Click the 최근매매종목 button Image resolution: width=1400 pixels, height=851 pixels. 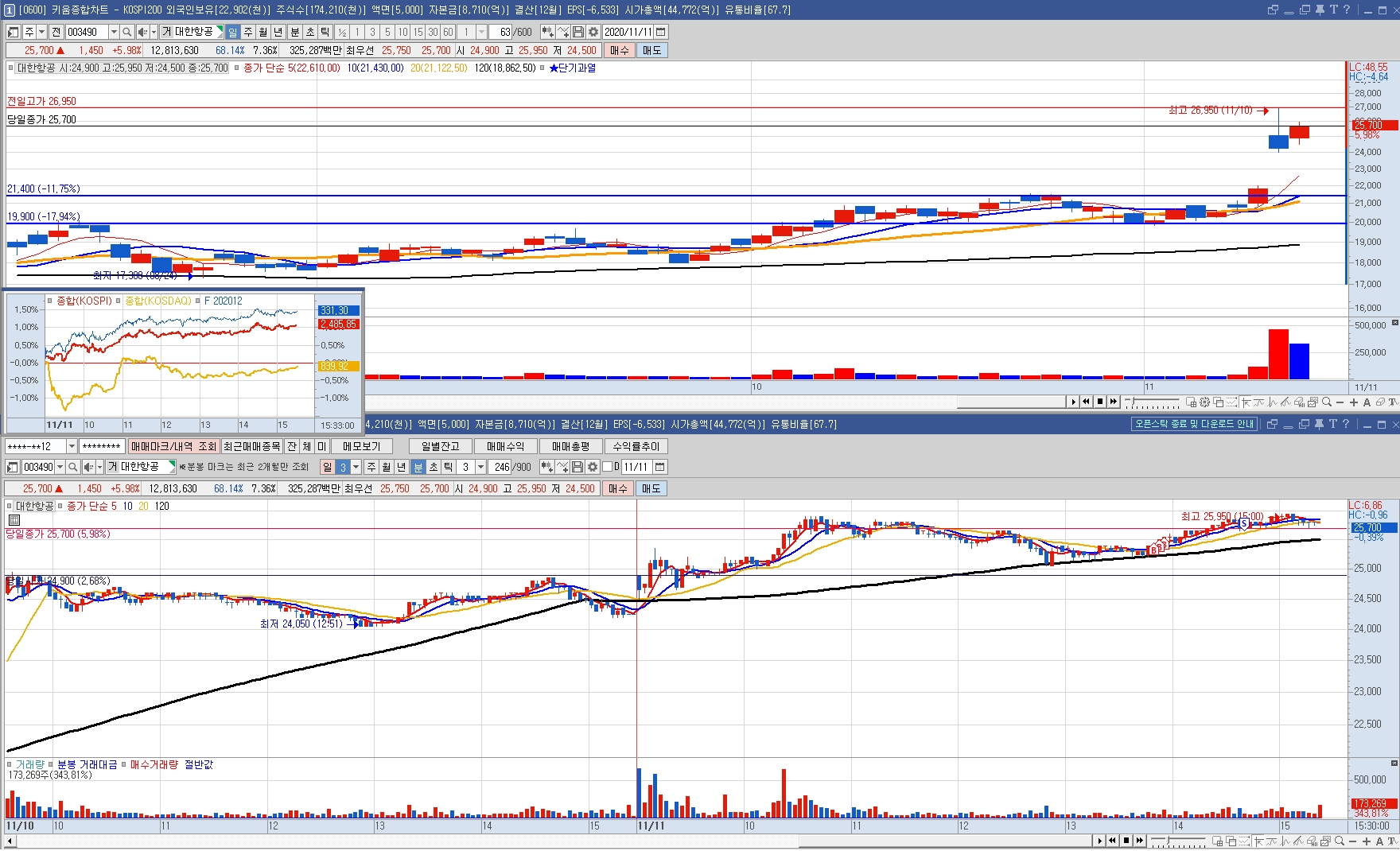[x=252, y=446]
